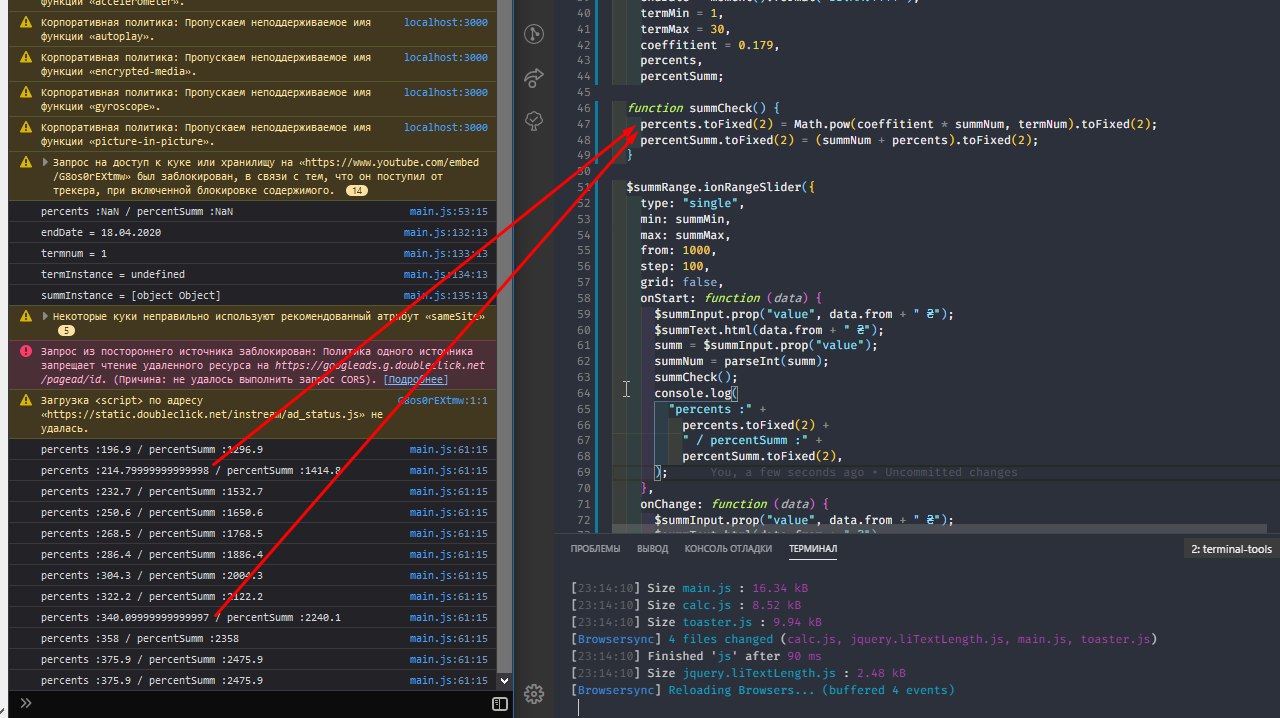
Task: Open the G8os0rEXtmw:1:1 source link
Action: click(443, 400)
